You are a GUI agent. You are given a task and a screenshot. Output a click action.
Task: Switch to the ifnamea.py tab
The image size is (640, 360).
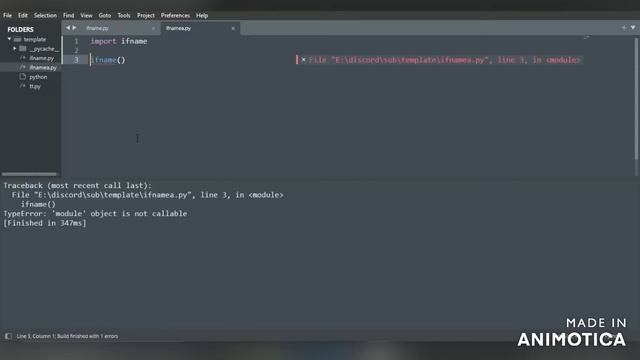tap(178, 28)
